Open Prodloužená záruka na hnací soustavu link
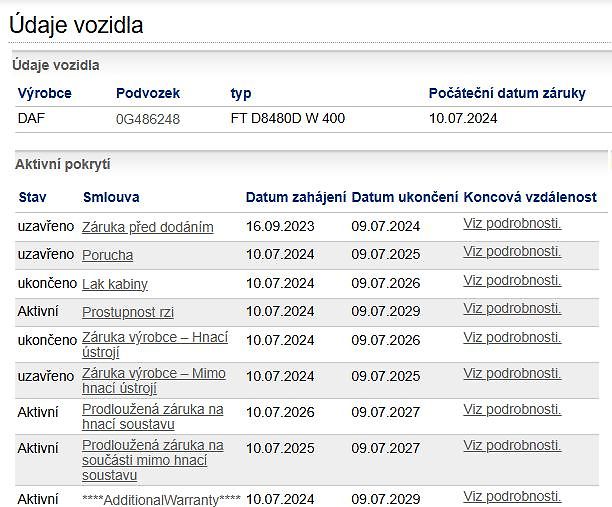The image size is (612, 507). [x=153, y=416]
